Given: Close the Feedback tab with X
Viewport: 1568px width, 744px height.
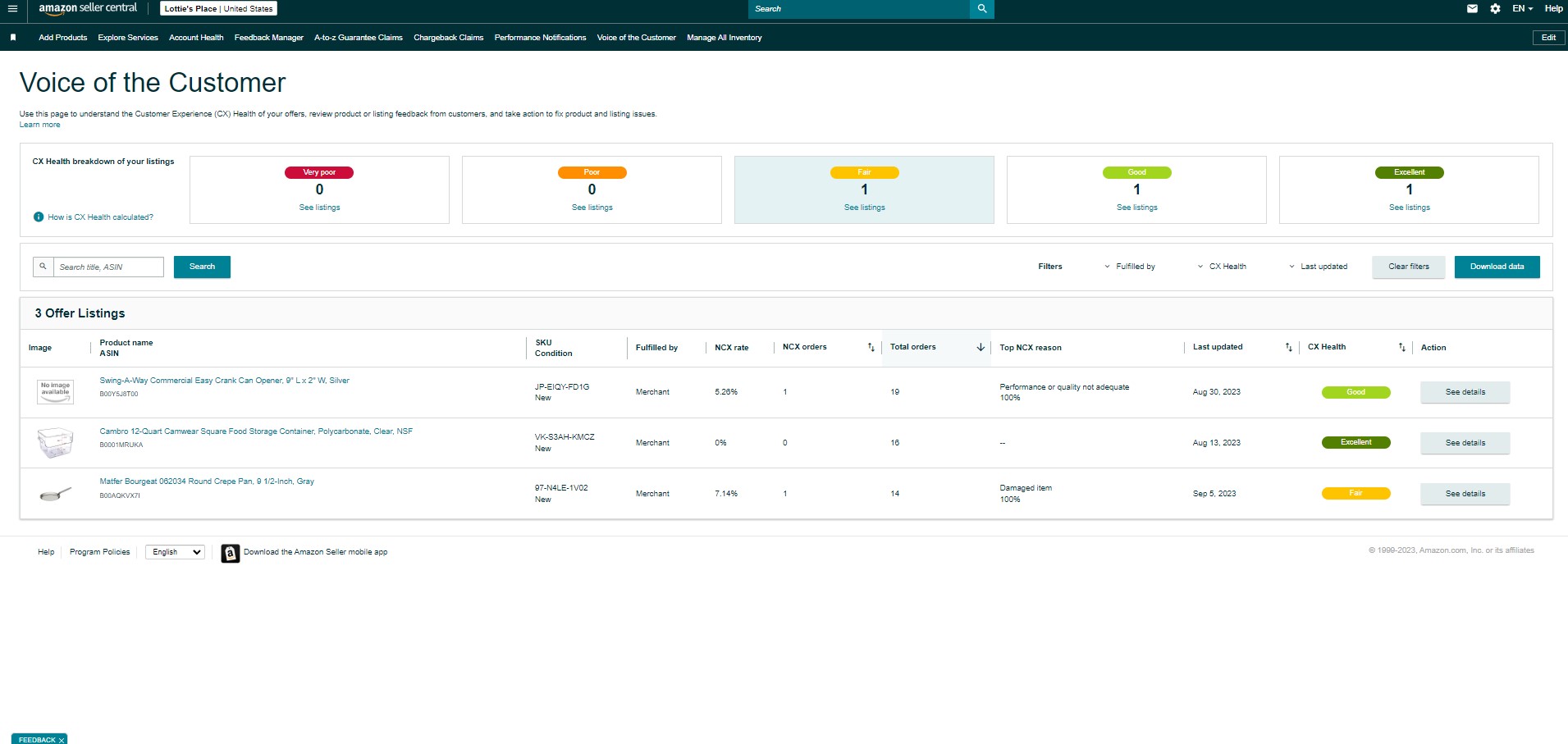Looking at the screenshot, I should 62,740.
